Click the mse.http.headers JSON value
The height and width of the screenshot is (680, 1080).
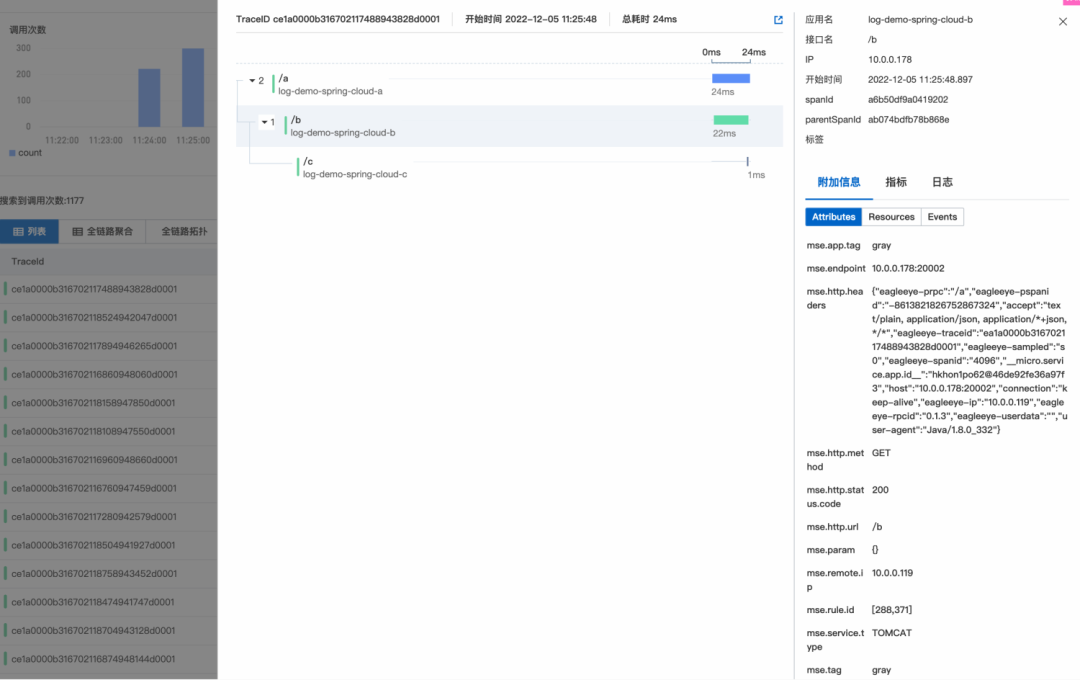pos(969,360)
